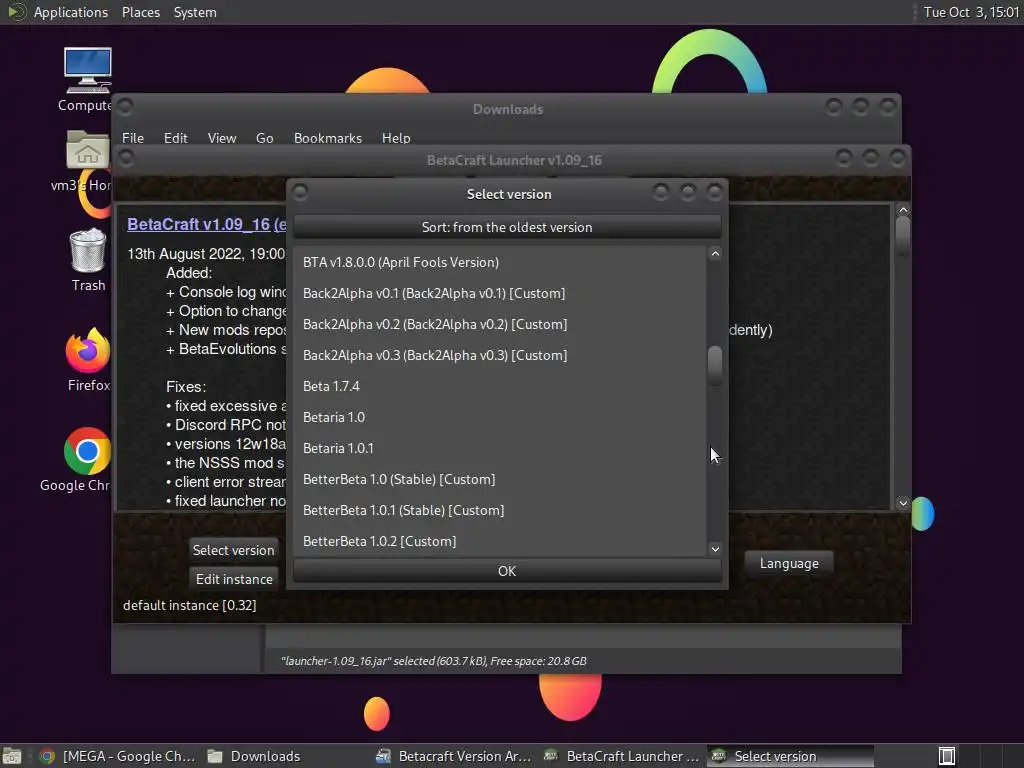Open the System menu

195,12
